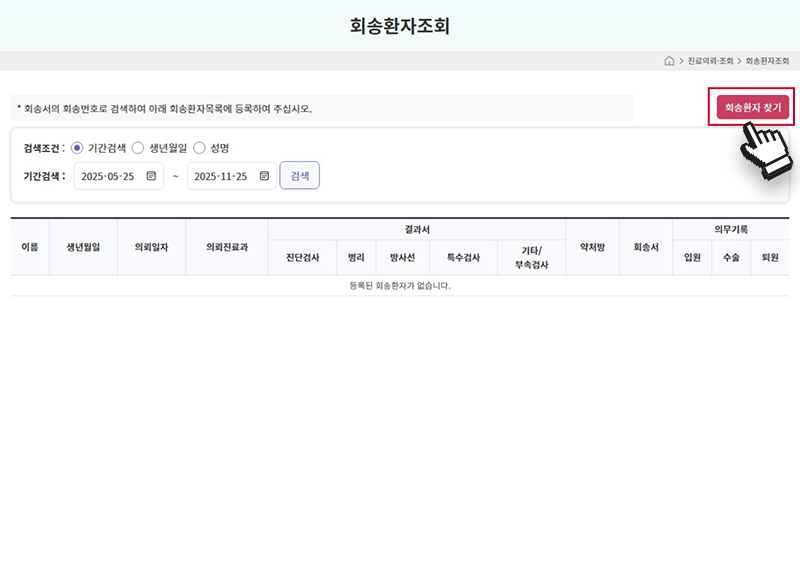The height and width of the screenshot is (580, 800).
Task: Click 회송환자조회 breadcrumb item
Action: coord(767,61)
